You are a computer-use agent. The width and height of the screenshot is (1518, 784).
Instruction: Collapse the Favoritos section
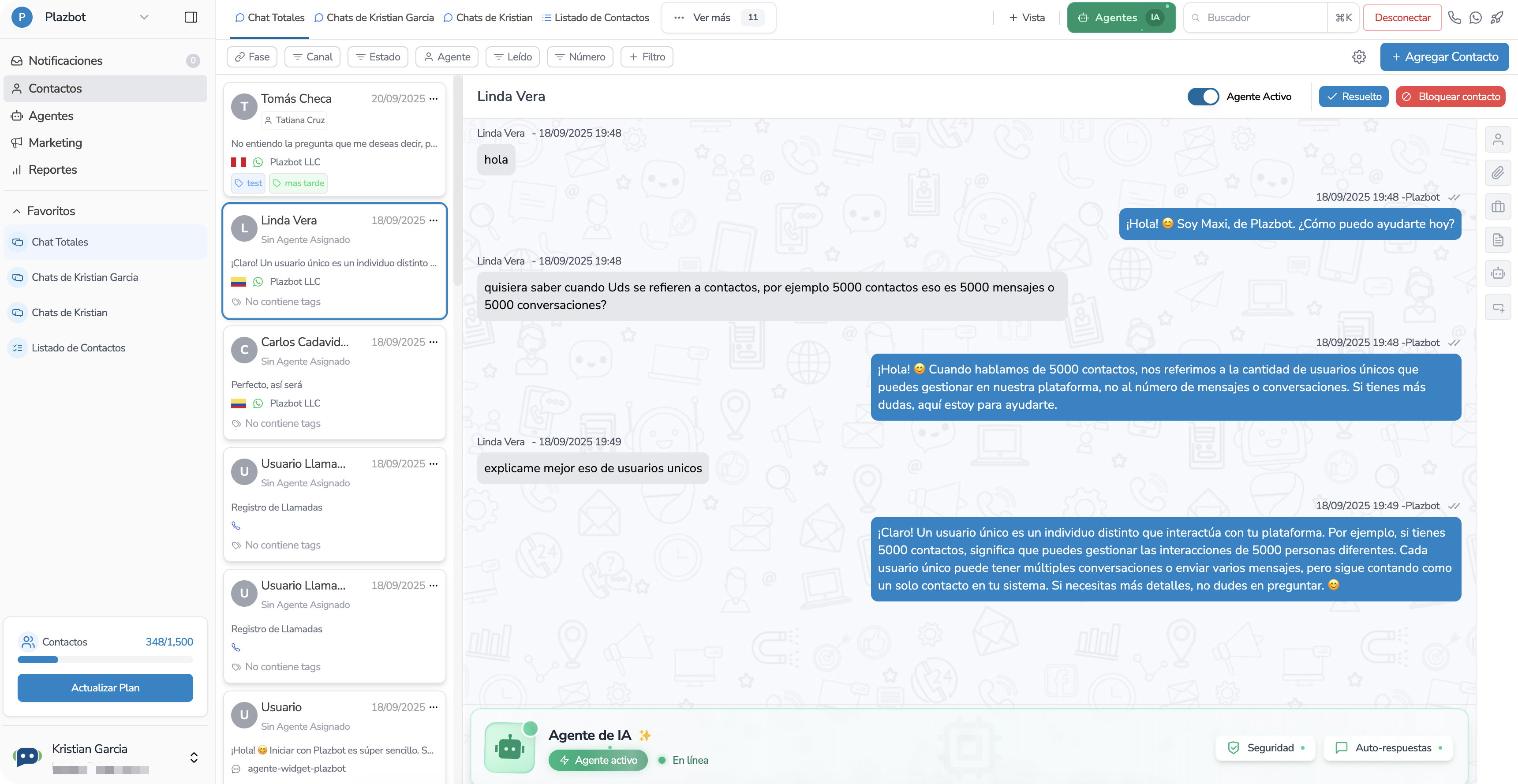(x=16, y=211)
